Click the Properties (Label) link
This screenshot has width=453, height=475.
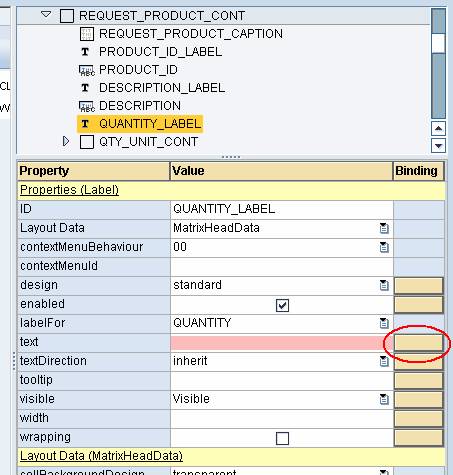tap(69, 190)
